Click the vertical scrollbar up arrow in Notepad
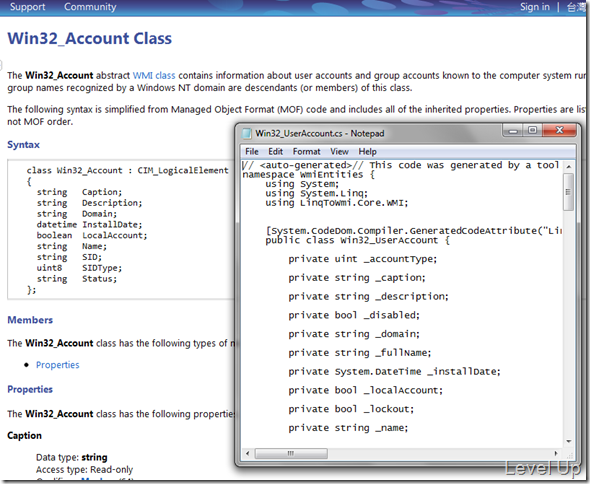 (569, 166)
